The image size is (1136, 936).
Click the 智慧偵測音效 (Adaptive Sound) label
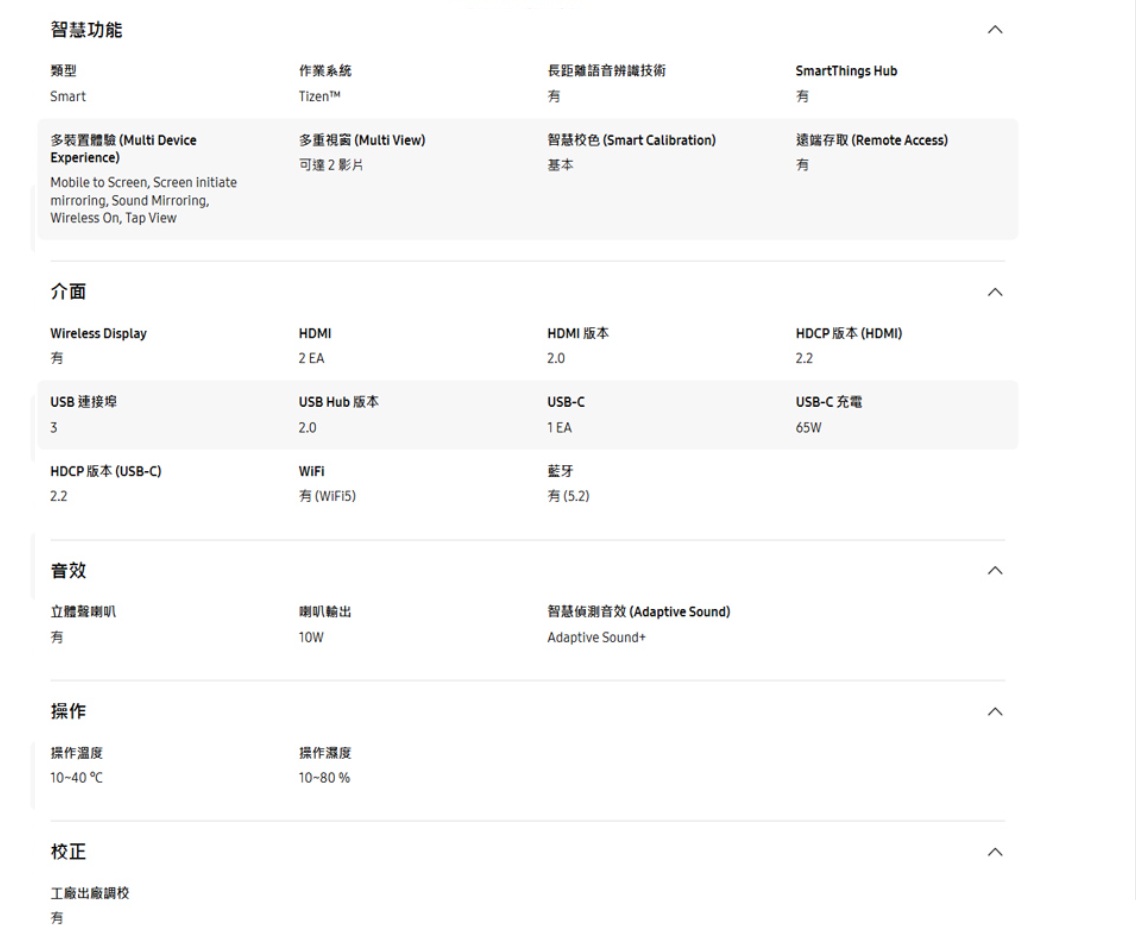tap(631, 613)
